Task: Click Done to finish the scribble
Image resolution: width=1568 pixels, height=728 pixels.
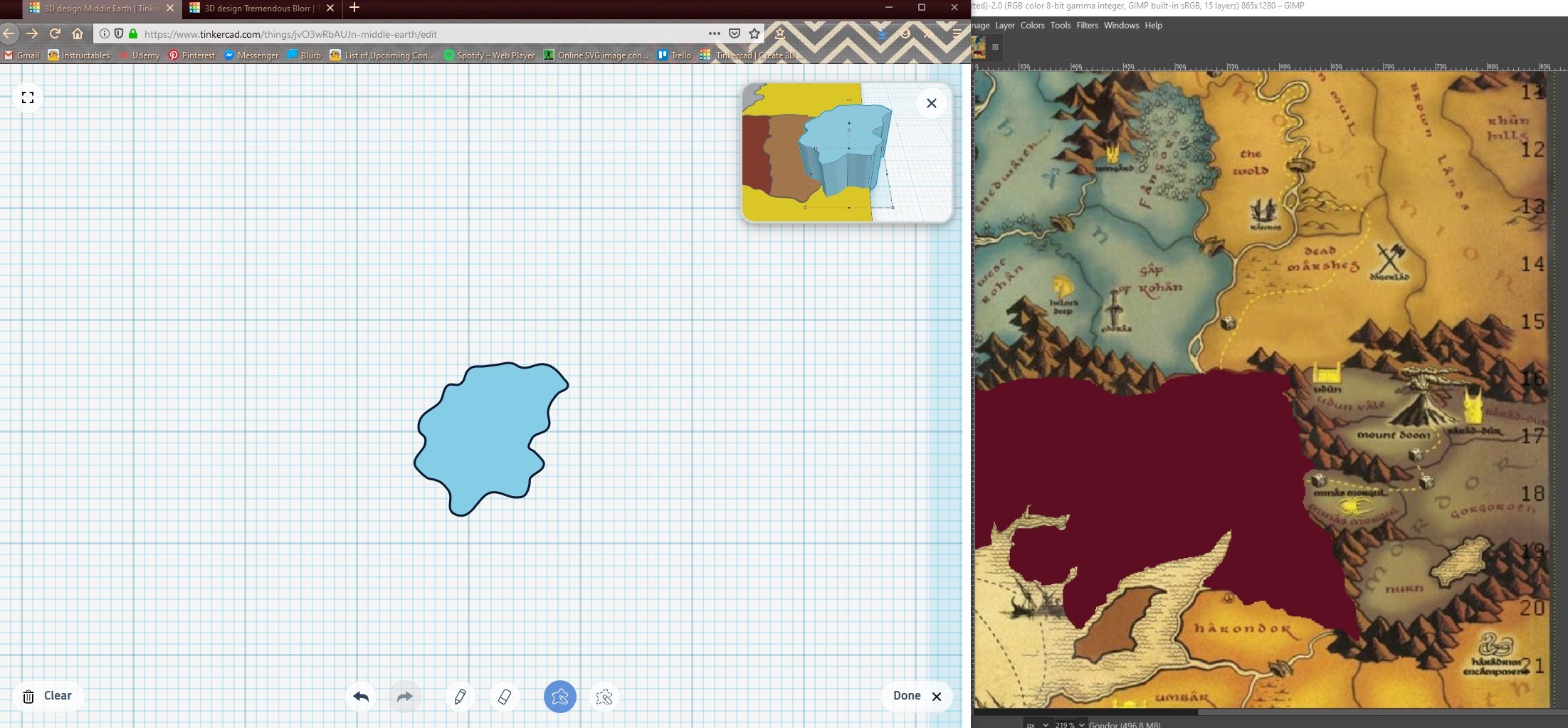Action: tap(917, 696)
